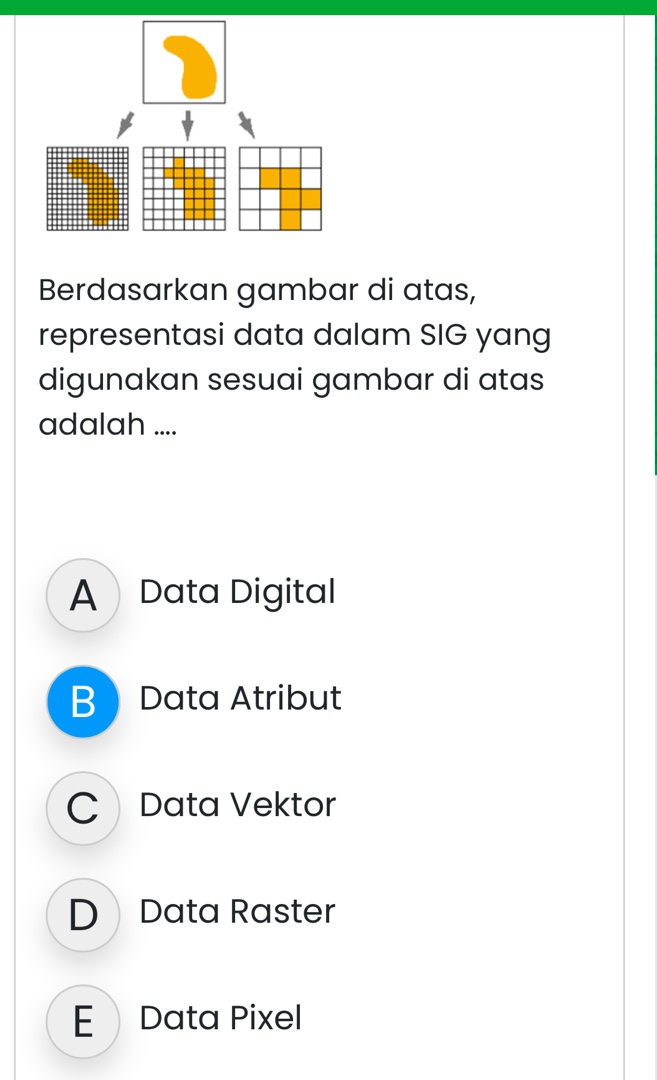Click the medium-grid raster diagram
657x1080 pixels.
click(x=184, y=188)
